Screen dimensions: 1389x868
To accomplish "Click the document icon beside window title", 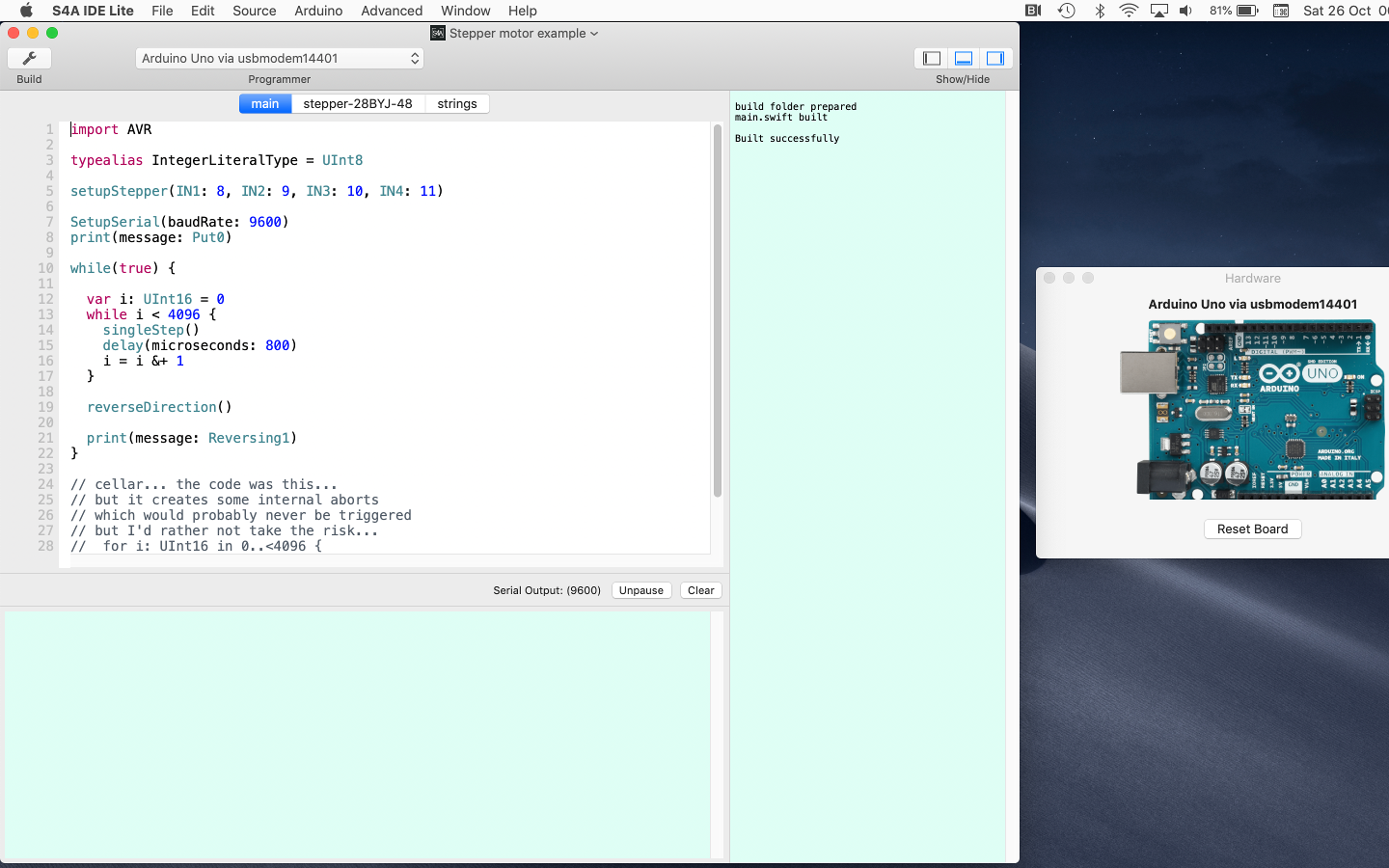I will pyautogui.click(x=438, y=33).
